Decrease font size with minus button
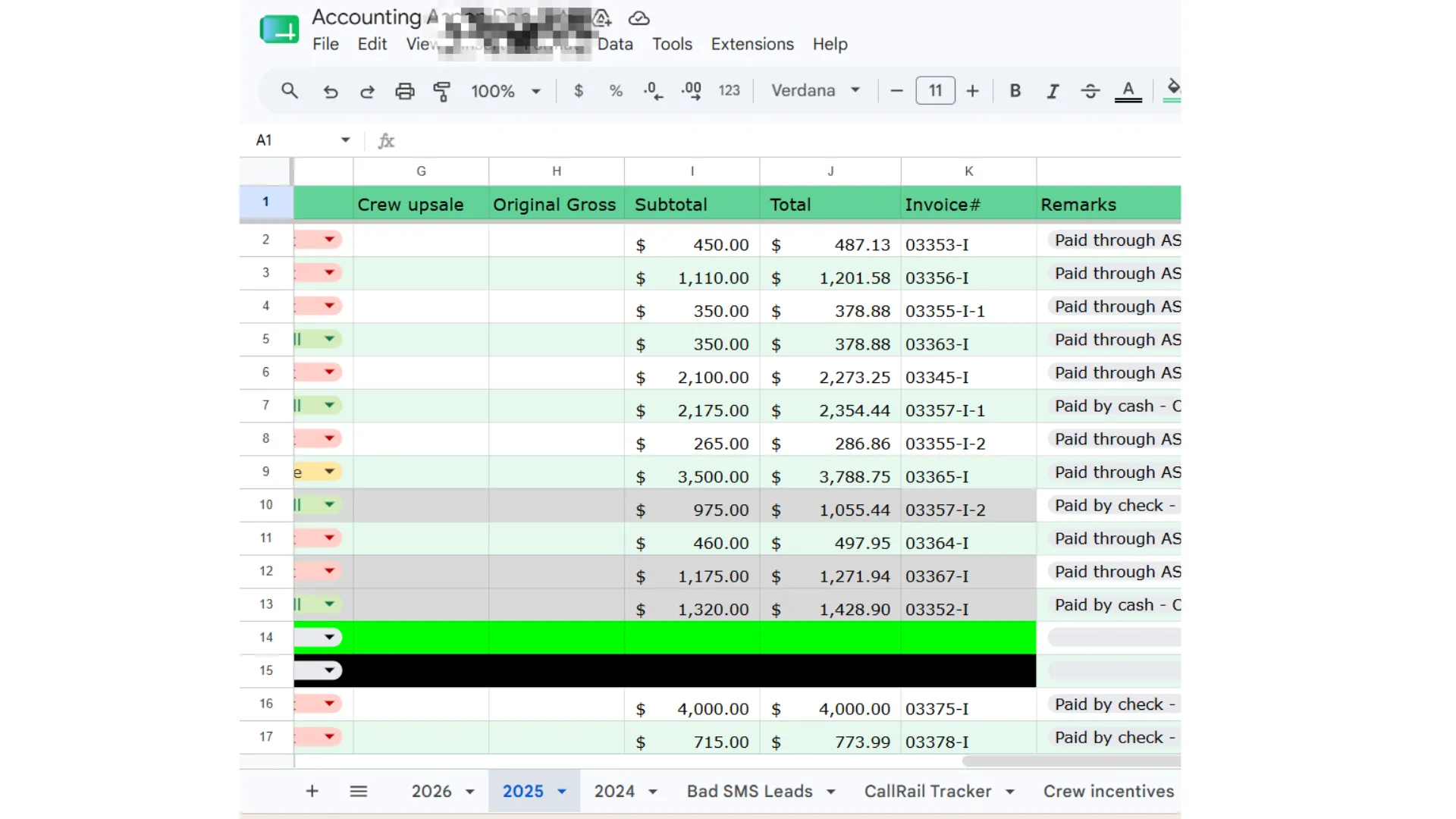 pyautogui.click(x=896, y=91)
